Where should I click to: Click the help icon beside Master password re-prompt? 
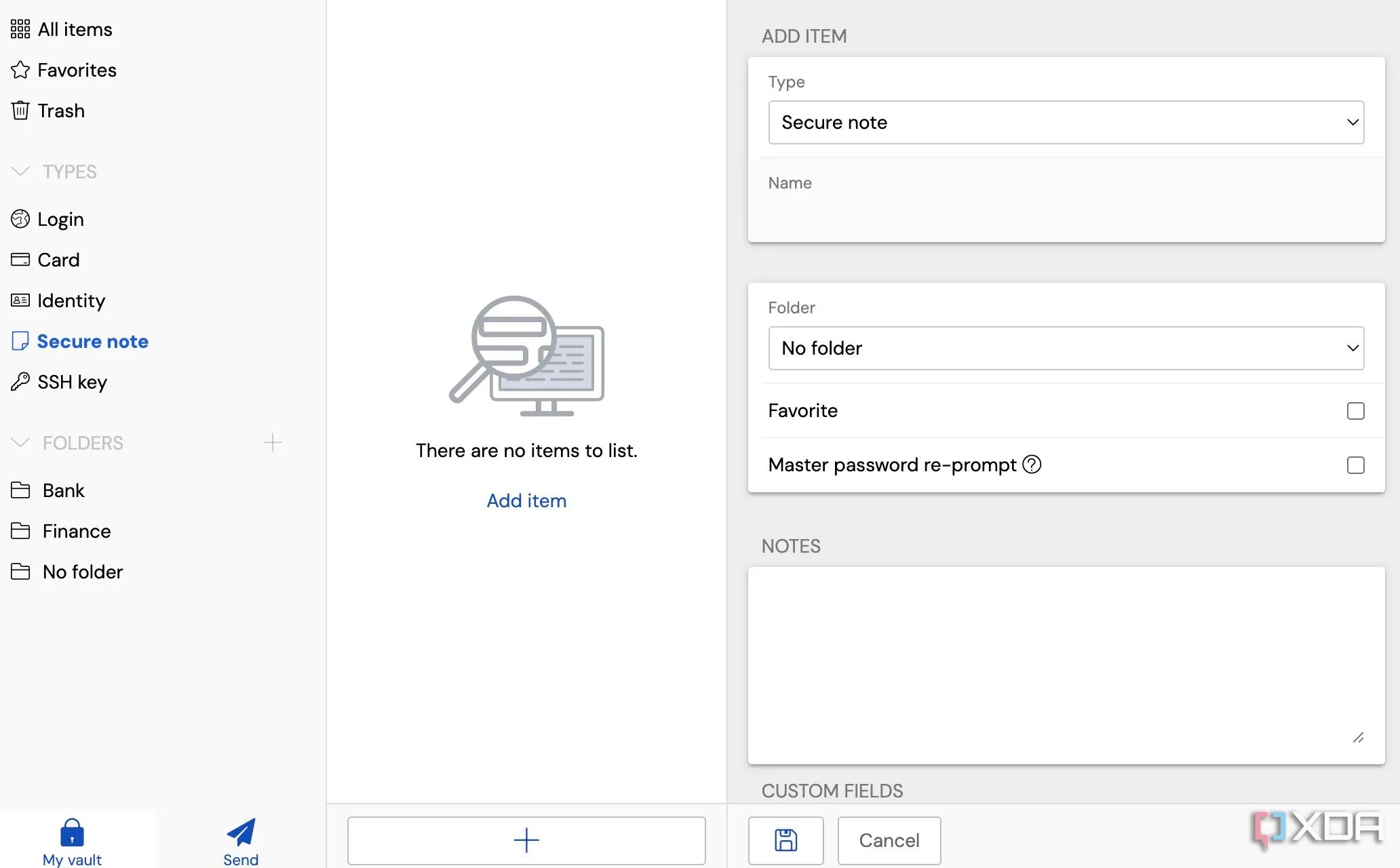tap(1032, 465)
